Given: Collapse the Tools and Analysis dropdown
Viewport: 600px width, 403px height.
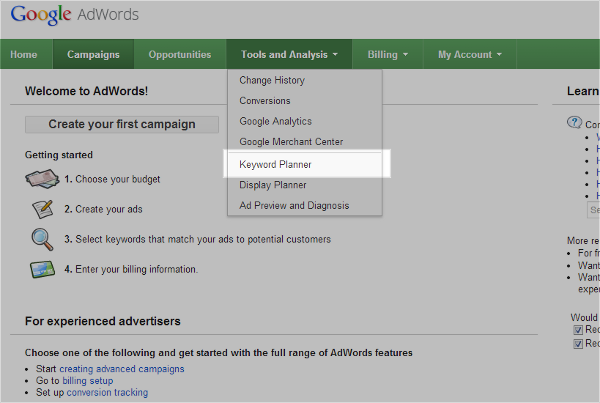Looking at the screenshot, I should click(x=289, y=54).
